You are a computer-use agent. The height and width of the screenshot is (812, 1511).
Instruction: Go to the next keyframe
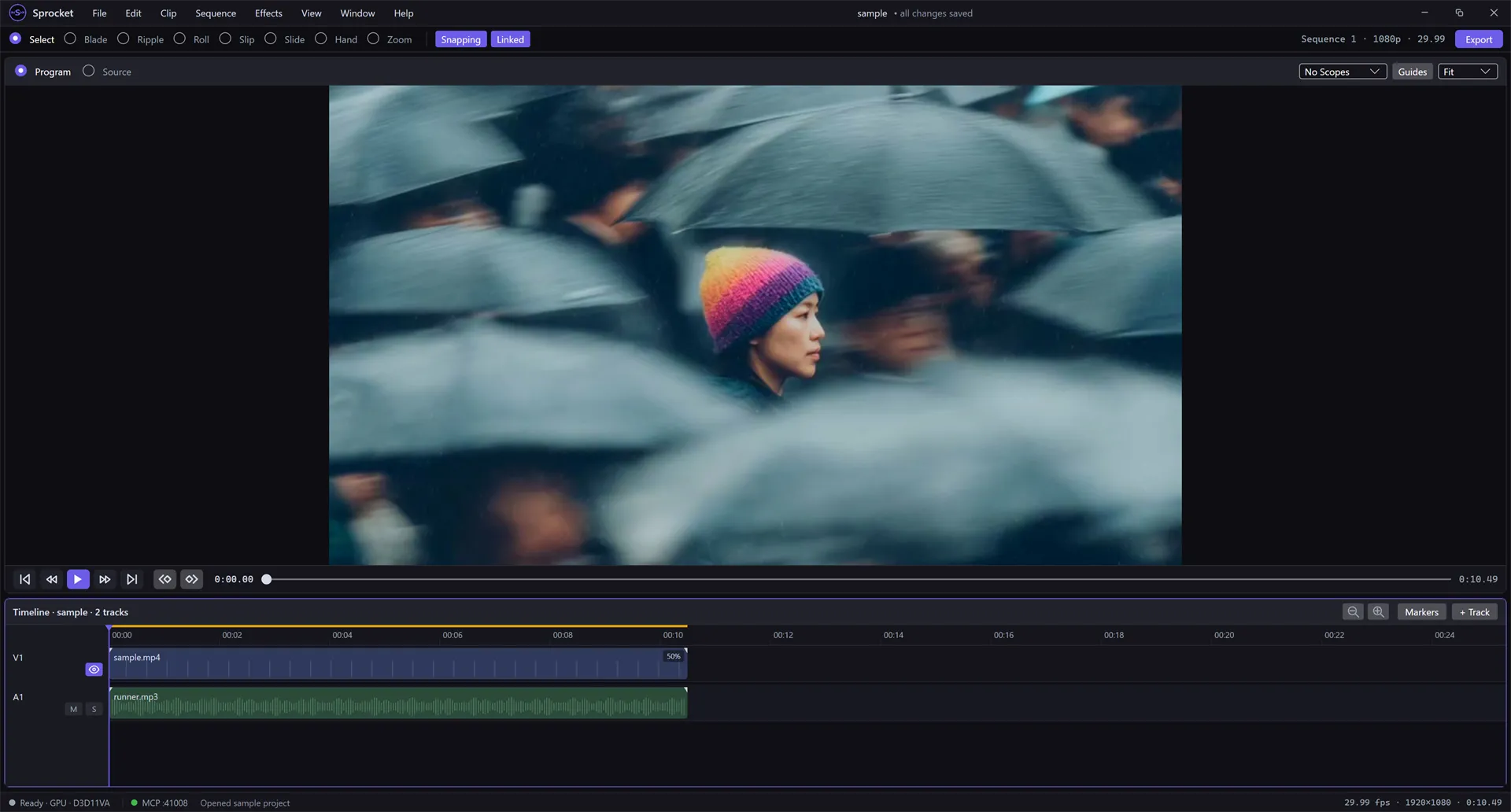pyautogui.click(x=191, y=579)
